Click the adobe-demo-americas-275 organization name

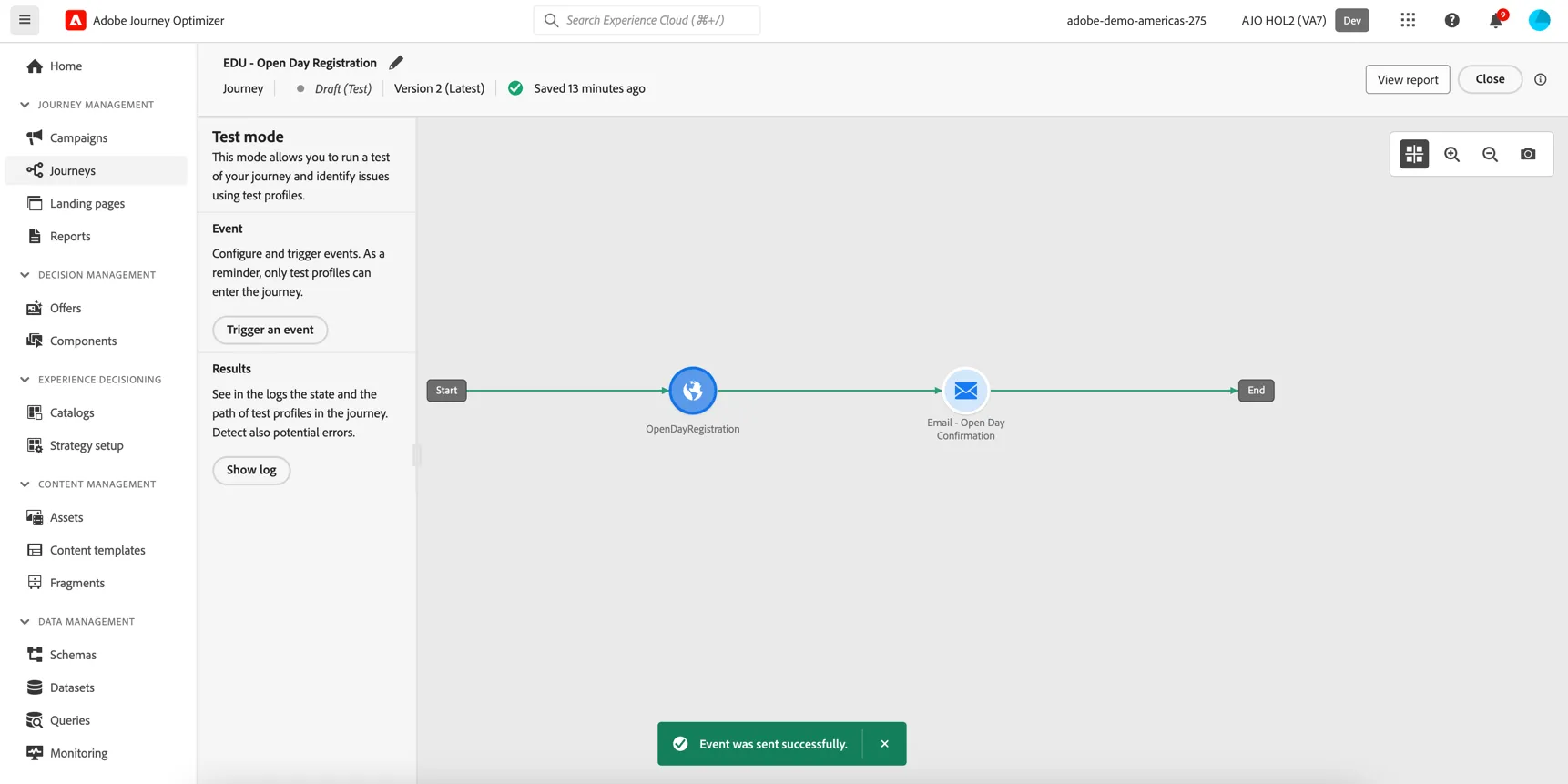(1135, 20)
